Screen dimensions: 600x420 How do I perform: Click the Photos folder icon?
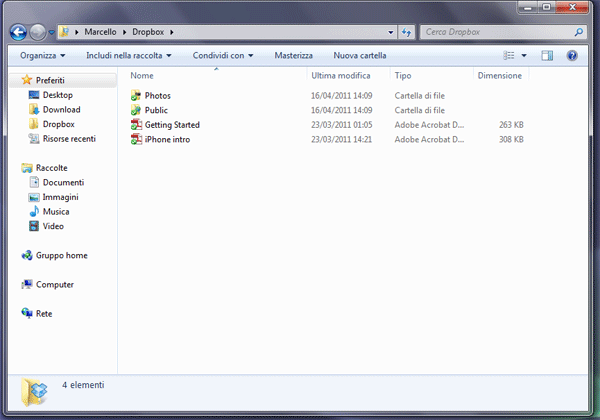[136, 95]
